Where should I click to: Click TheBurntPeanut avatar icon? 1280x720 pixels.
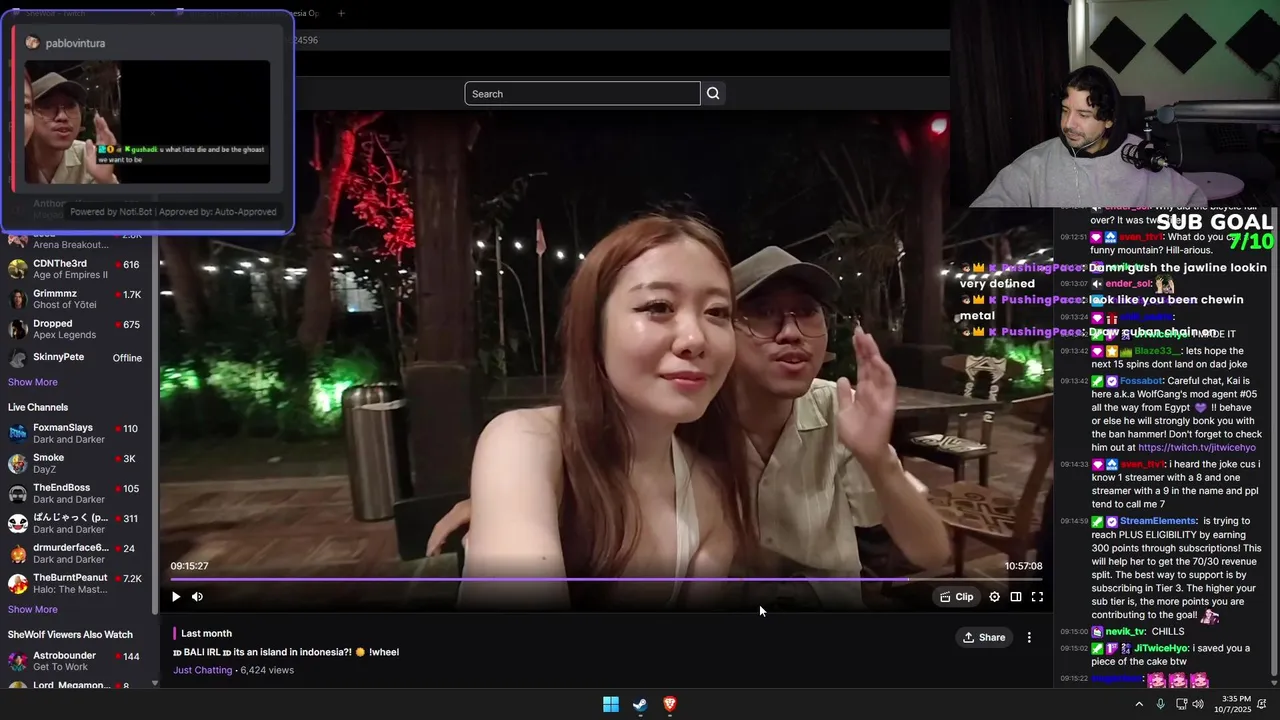(17, 583)
